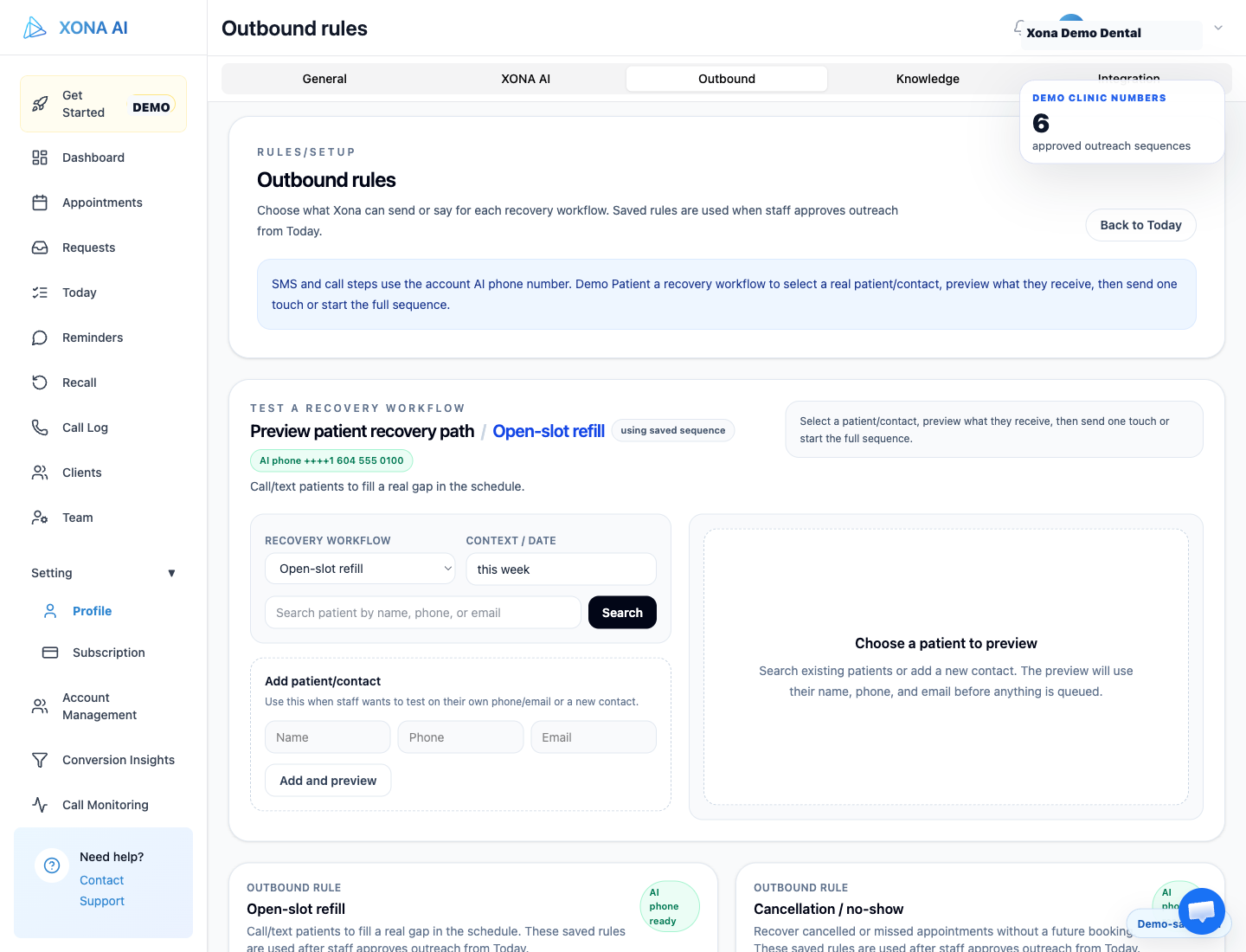Expand the Xona Demo Dental account chevron

click(1218, 28)
